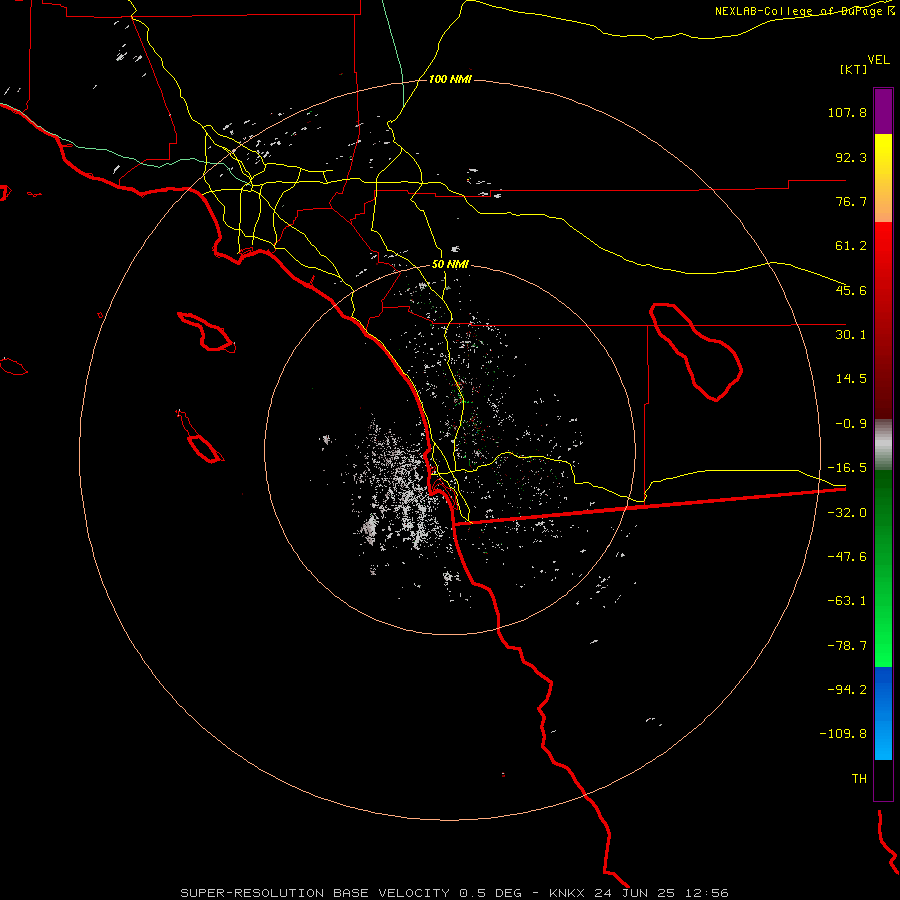Click the -47.6 legend value
Viewport: 900px width, 900px height.
pyautogui.click(x=847, y=557)
